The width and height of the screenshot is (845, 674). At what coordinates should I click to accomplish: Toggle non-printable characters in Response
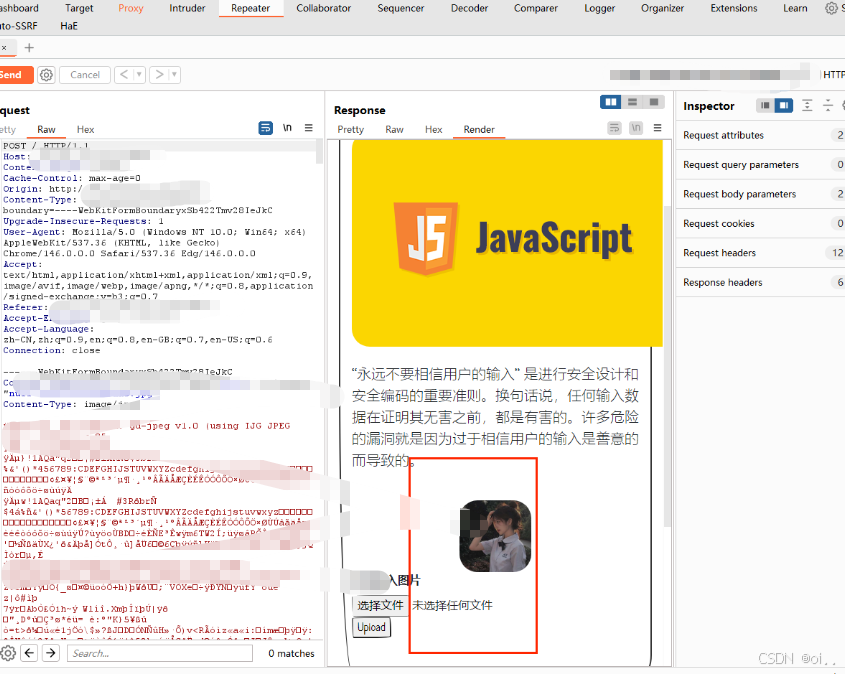(x=636, y=128)
